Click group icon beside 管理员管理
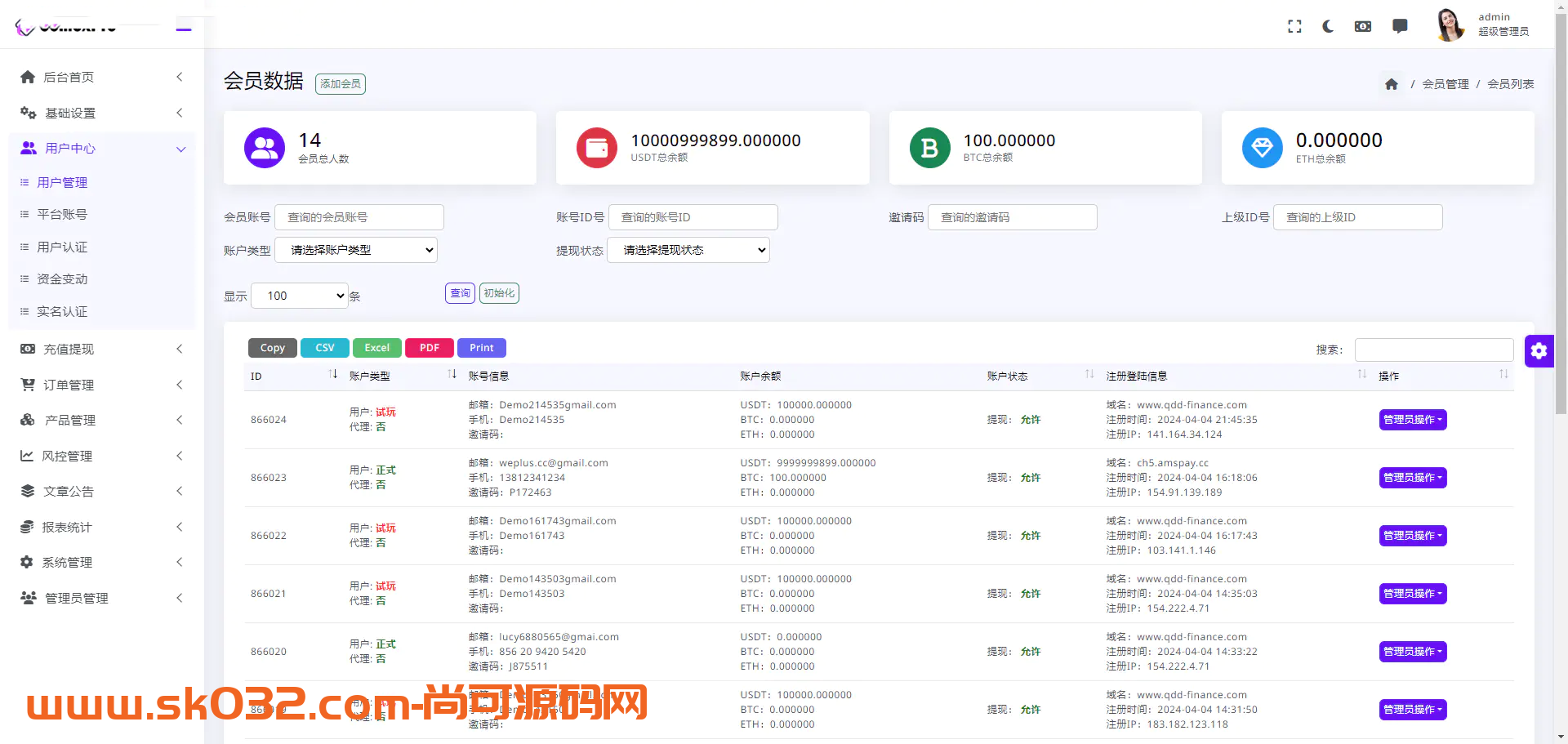The height and width of the screenshot is (744, 1568). point(29,598)
